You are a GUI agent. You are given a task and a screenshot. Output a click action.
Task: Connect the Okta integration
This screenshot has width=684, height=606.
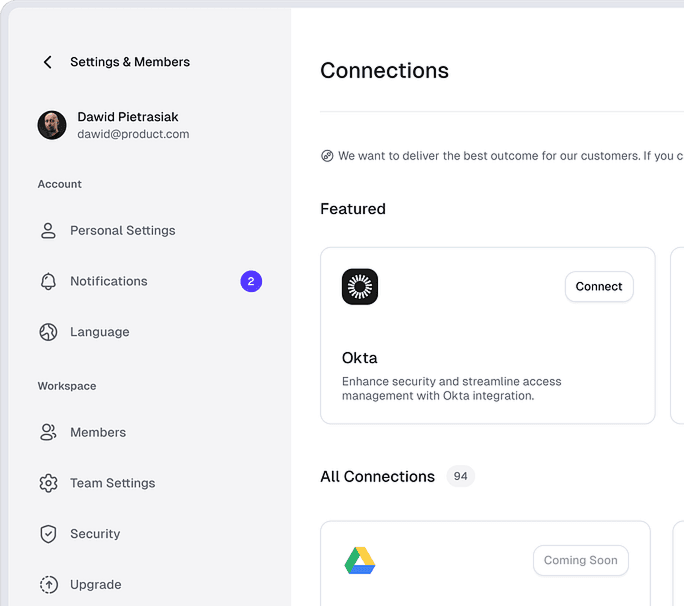[599, 287]
